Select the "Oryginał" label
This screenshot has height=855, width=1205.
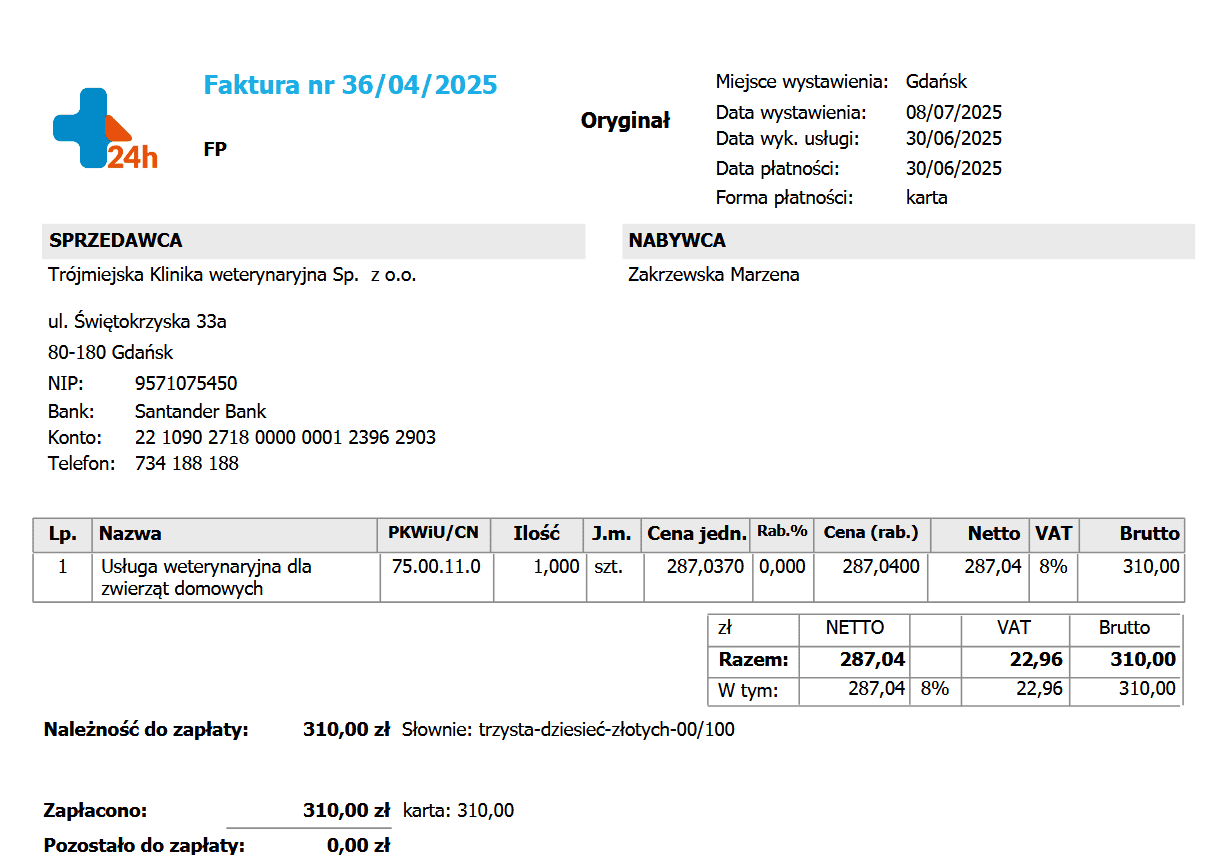click(625, 121)
